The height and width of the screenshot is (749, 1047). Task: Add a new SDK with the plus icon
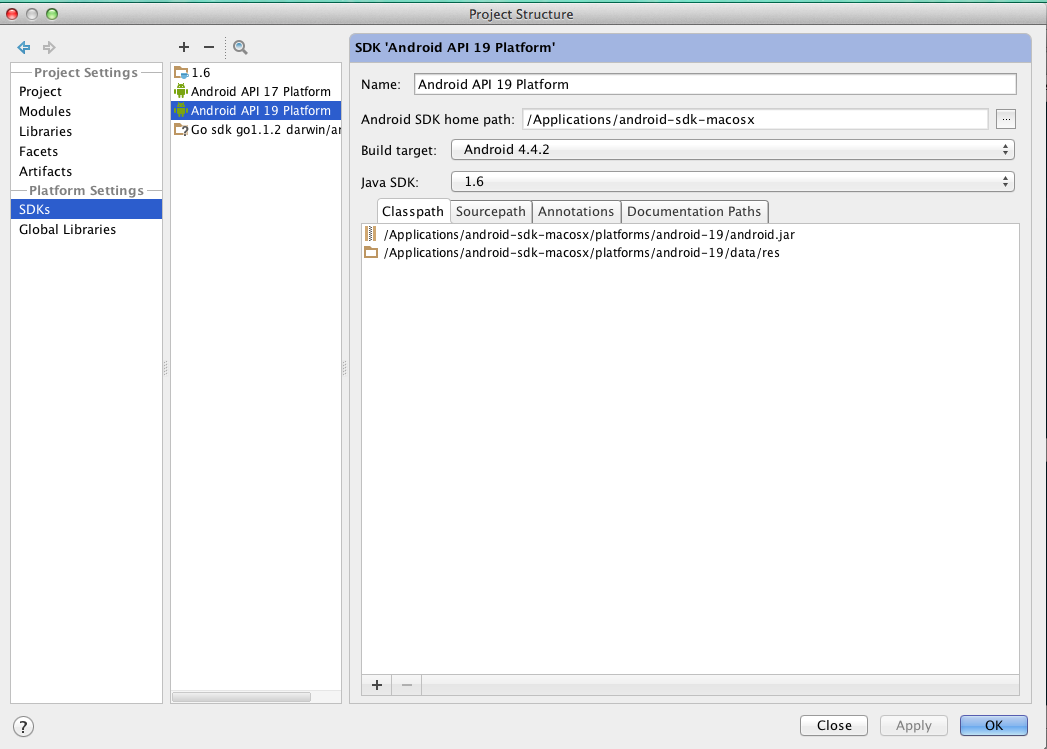click(x=184, y=47)
